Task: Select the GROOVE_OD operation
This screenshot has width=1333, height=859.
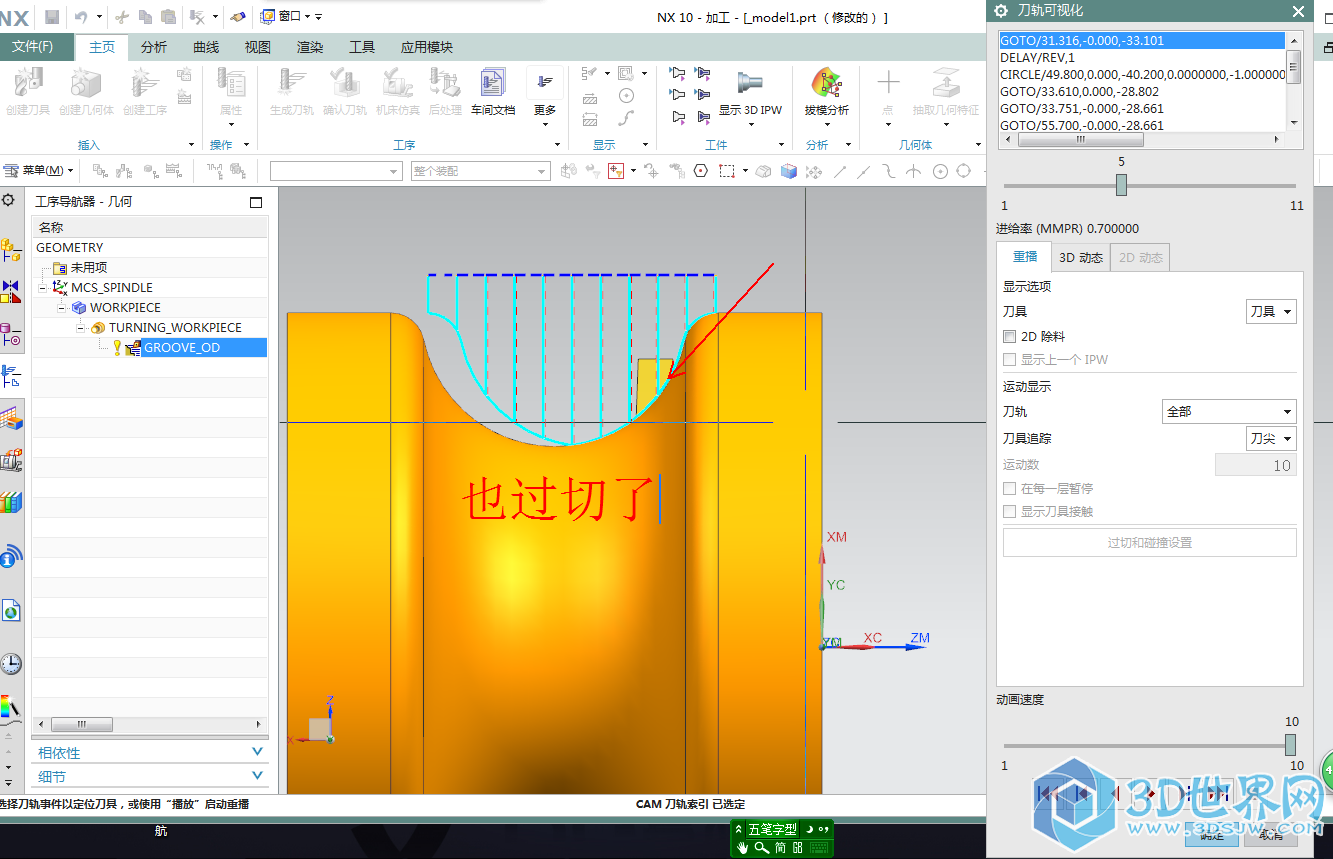Action: [182, 348]
